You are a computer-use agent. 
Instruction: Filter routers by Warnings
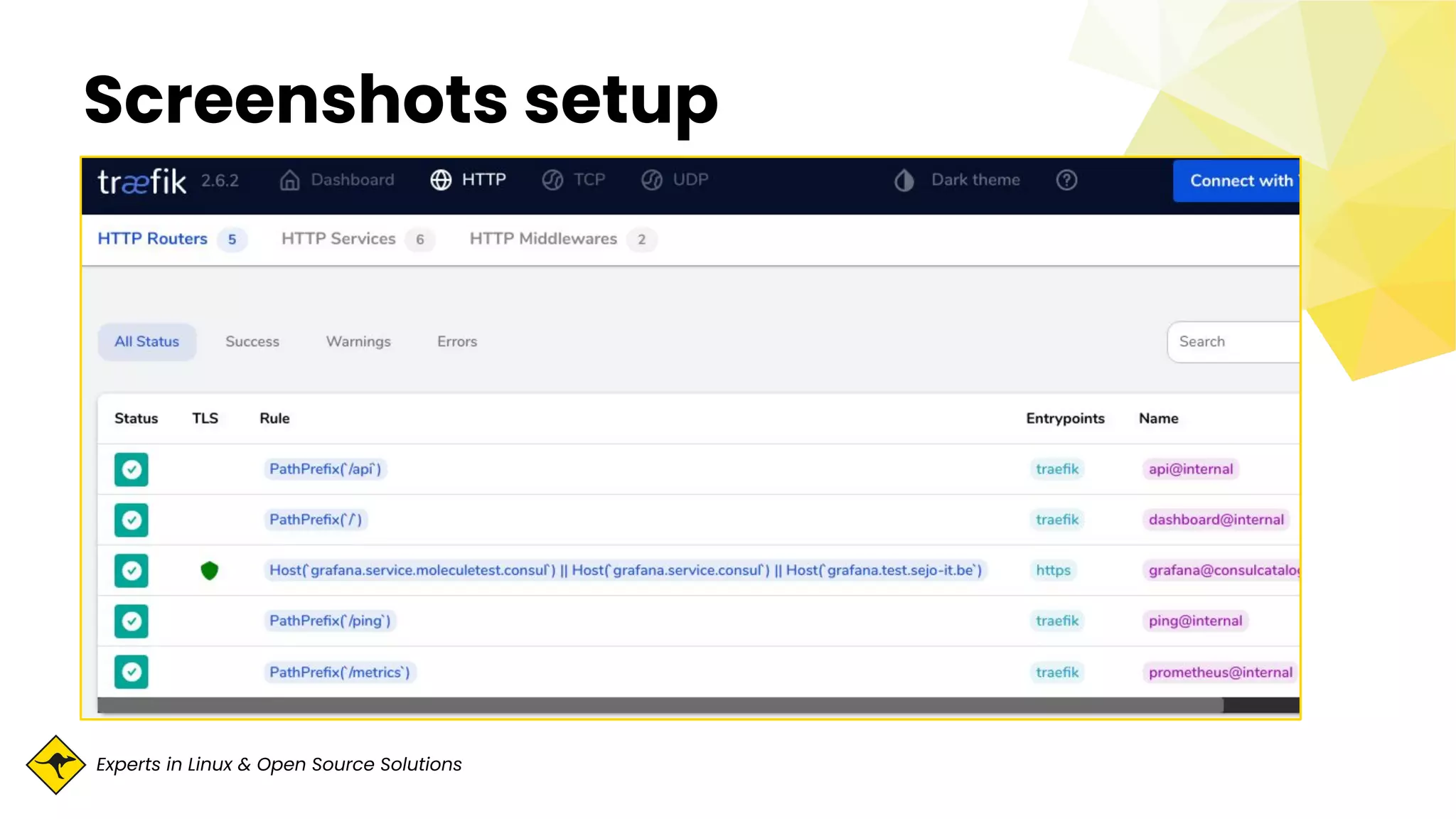coord(358,341)
